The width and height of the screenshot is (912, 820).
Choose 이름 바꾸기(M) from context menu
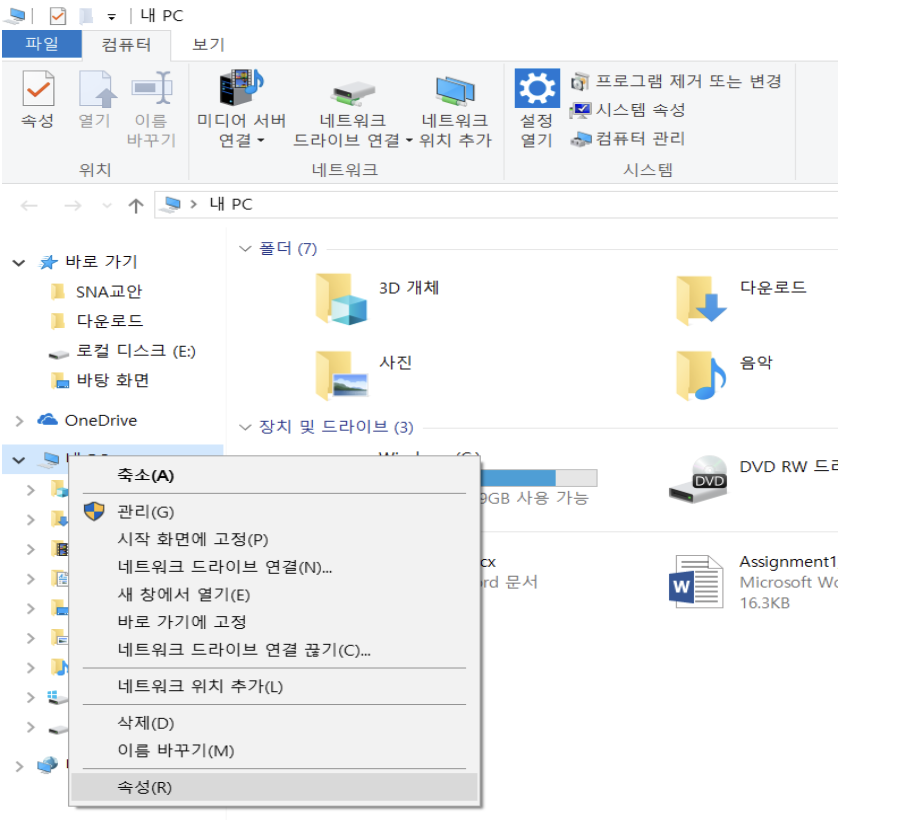coord(275,750)
